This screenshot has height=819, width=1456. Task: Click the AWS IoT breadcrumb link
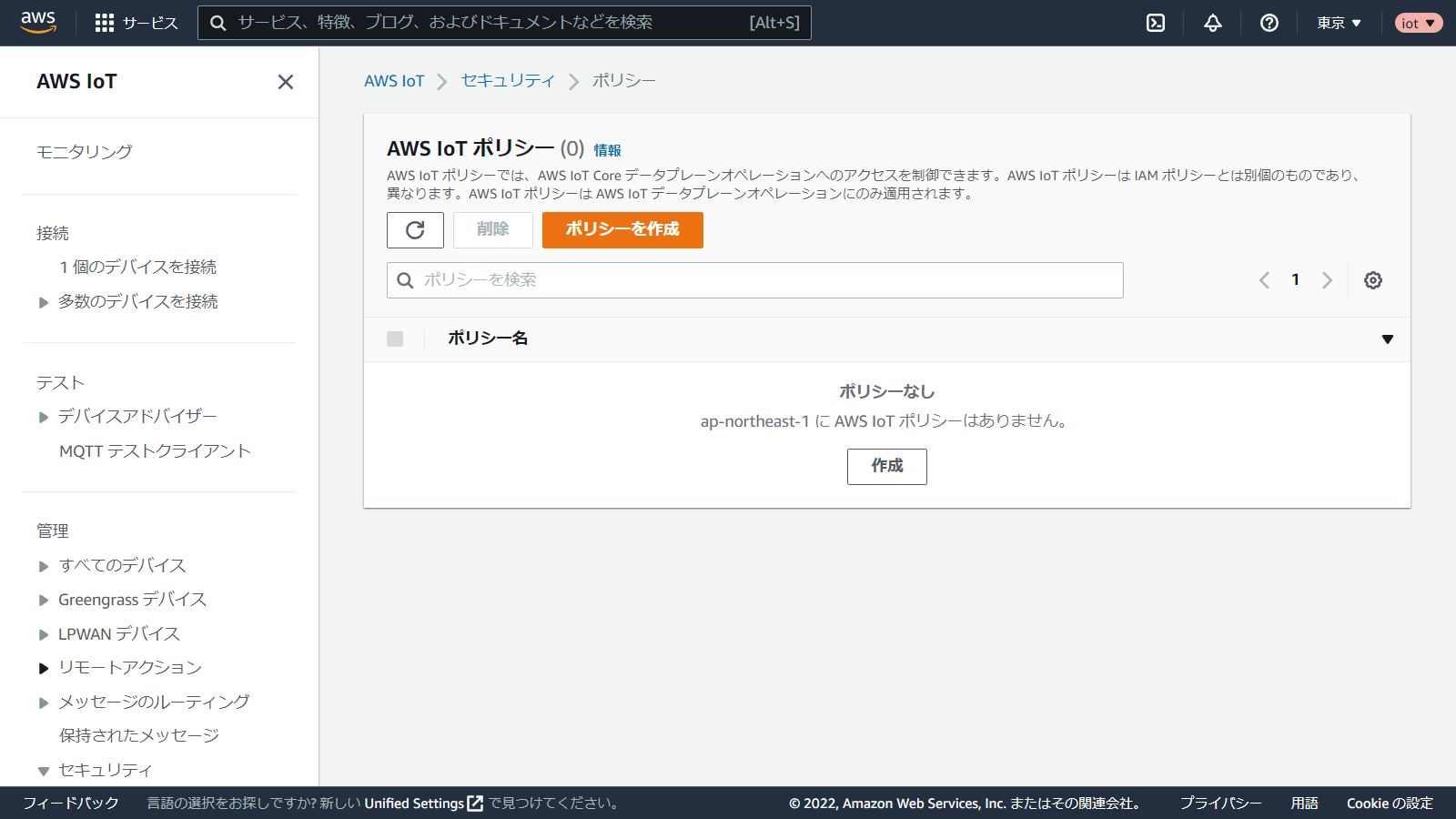pyautogui.click(x=394, y=81)
